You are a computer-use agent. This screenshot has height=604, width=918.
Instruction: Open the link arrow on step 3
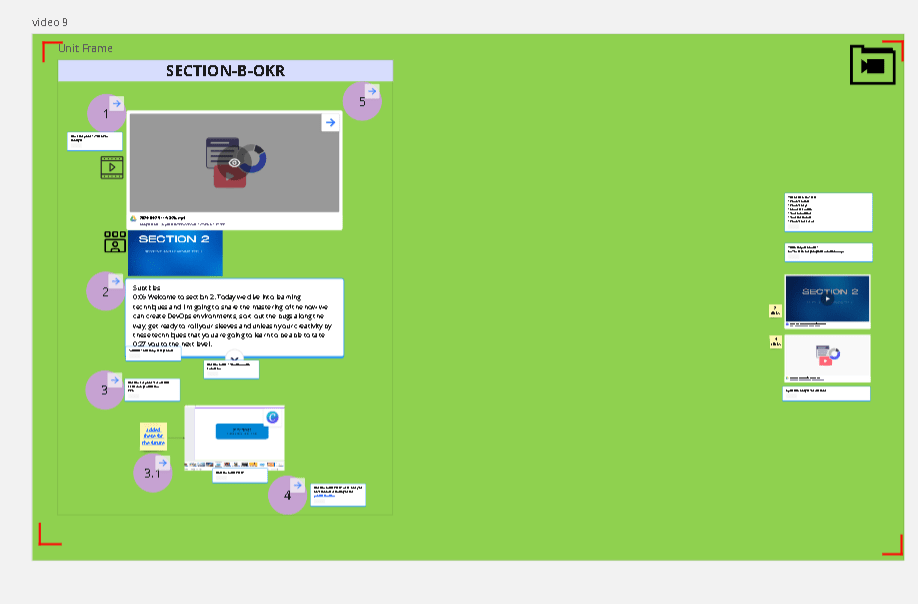click(115, 380)
